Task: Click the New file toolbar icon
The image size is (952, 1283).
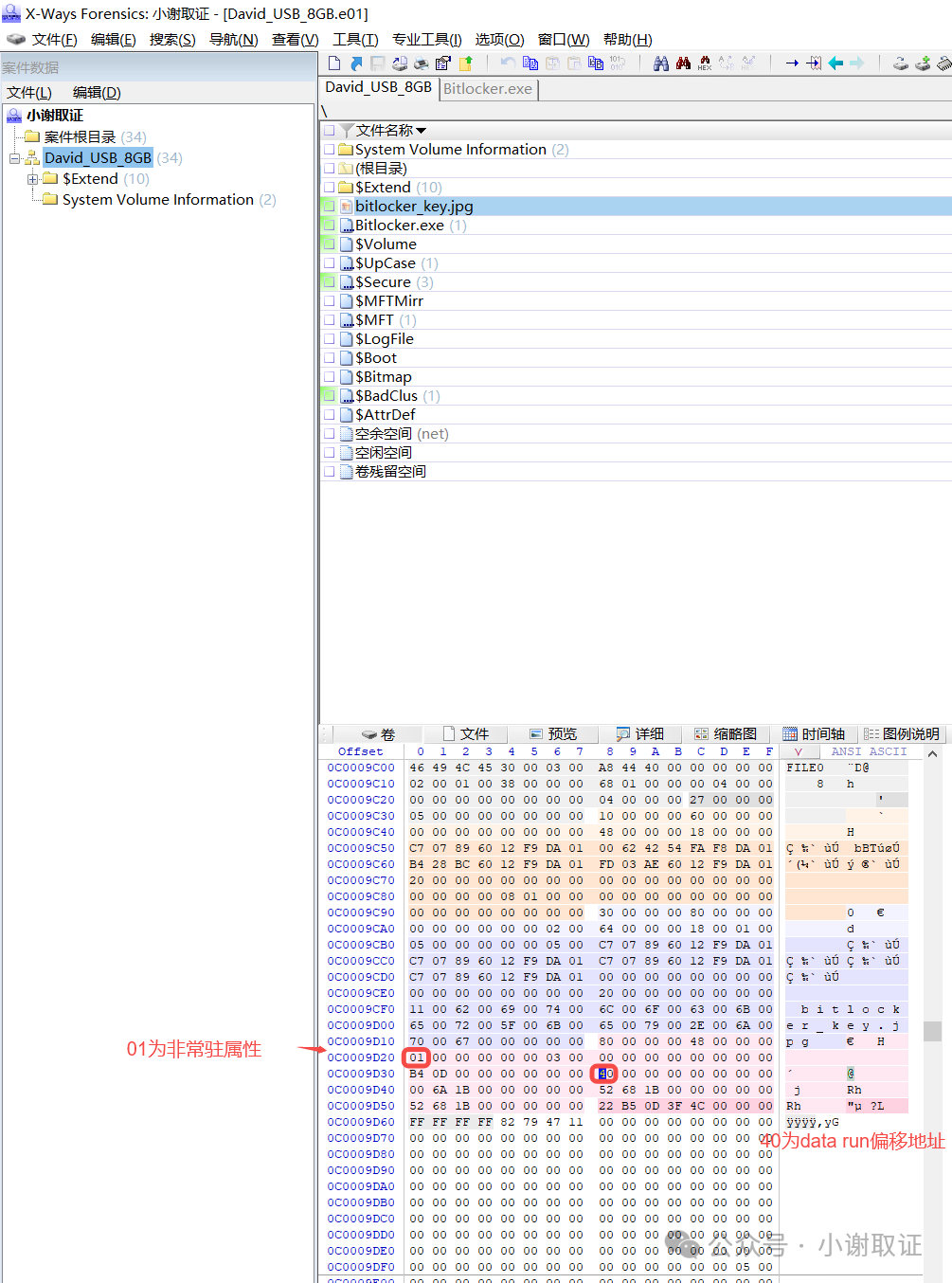Action: (334, 63)
